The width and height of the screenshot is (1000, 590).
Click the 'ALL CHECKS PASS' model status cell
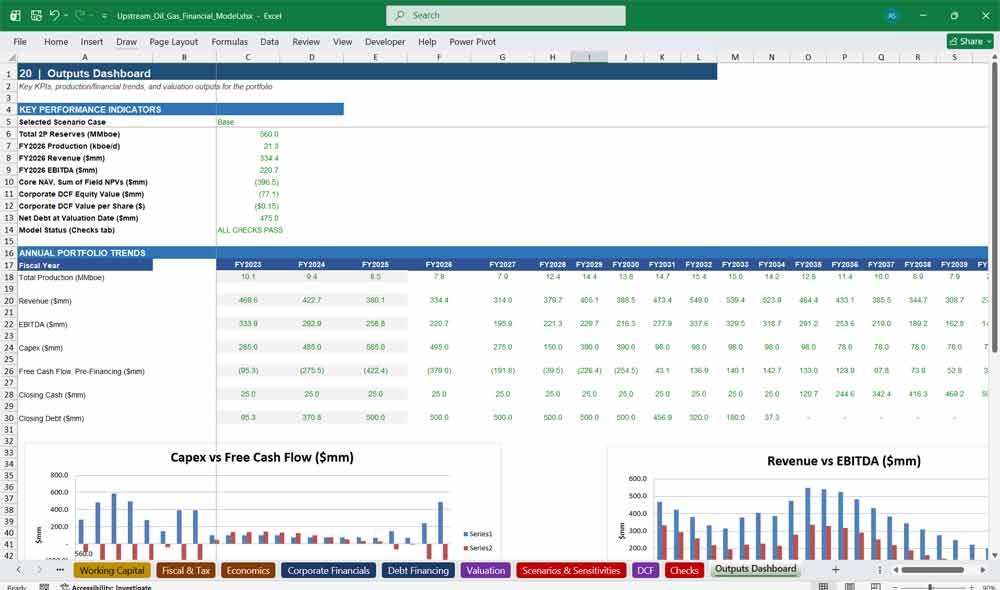(250, 230)
